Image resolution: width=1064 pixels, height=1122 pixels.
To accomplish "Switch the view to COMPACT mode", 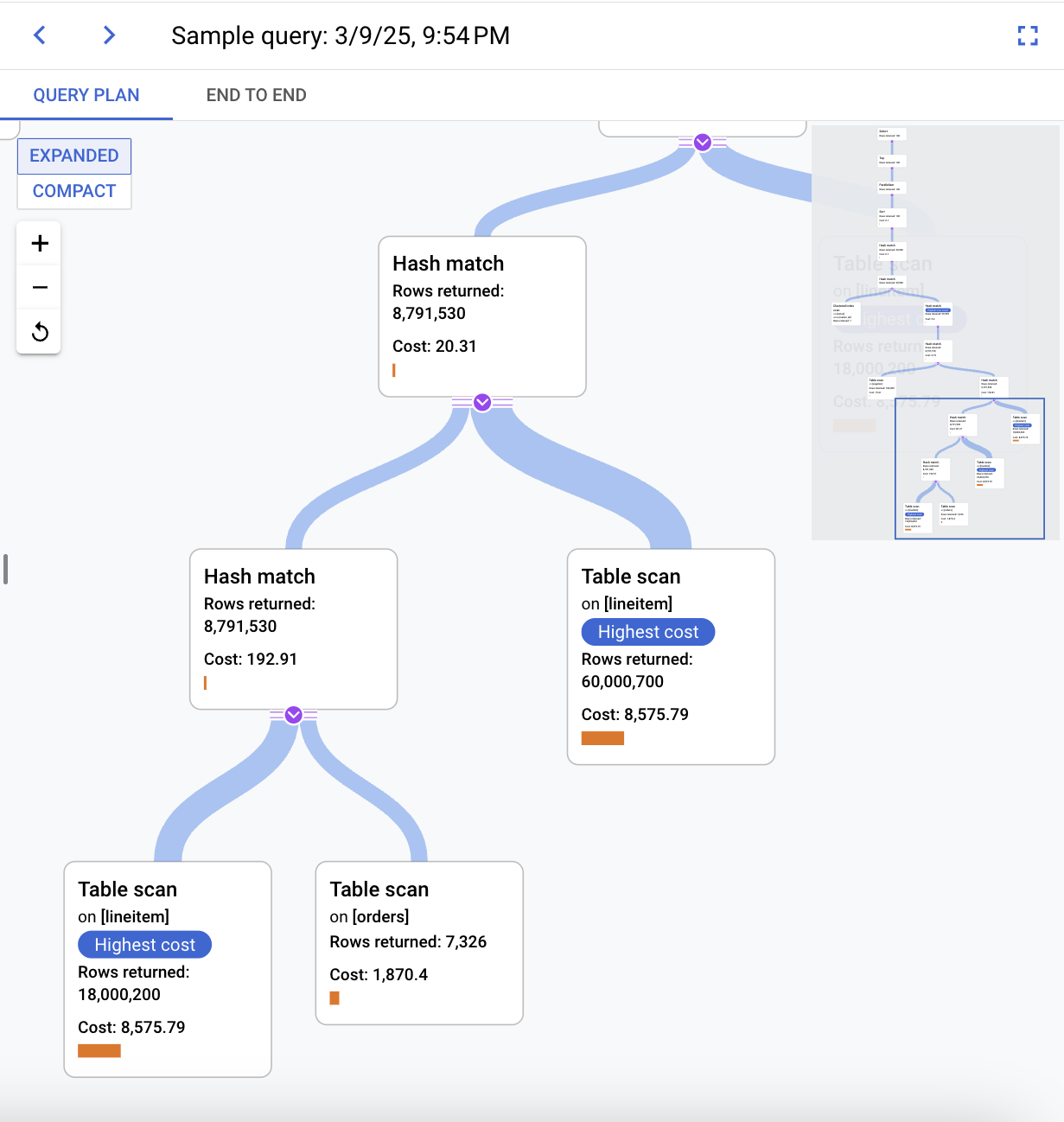I will click(x=73, y=190).
